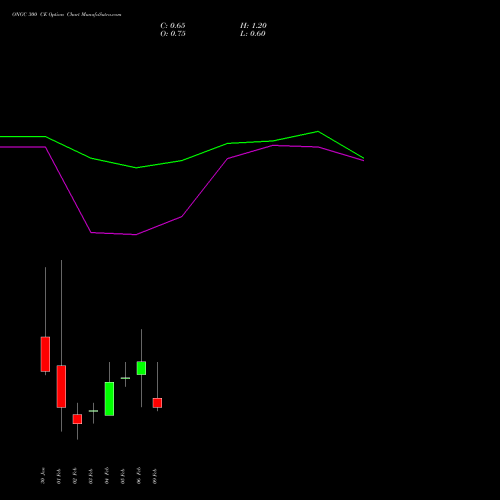The height and width of the screenshot is (500, 500).
Task: Select the small red candle for 02 Feb
Action: click(77, 419)
